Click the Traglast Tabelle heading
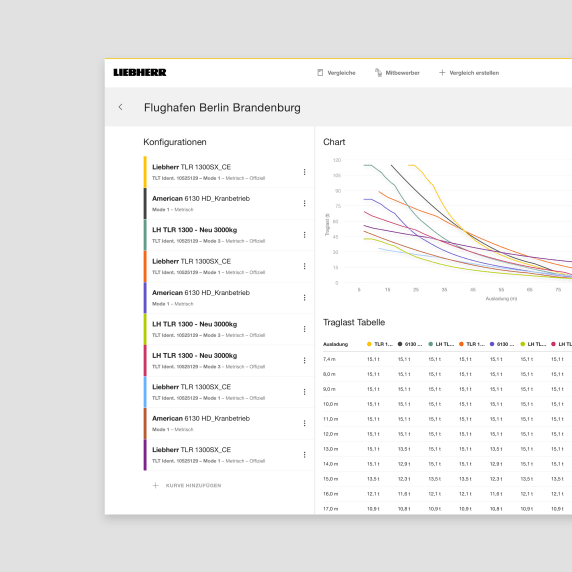The height and width of the screenshot is (572, 572). click(x=354, y=322)
